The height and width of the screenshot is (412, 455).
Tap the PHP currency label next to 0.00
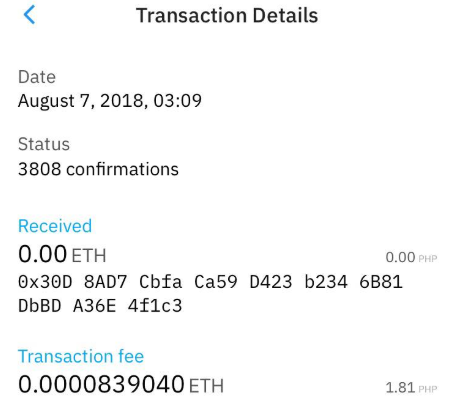point(428,258)
